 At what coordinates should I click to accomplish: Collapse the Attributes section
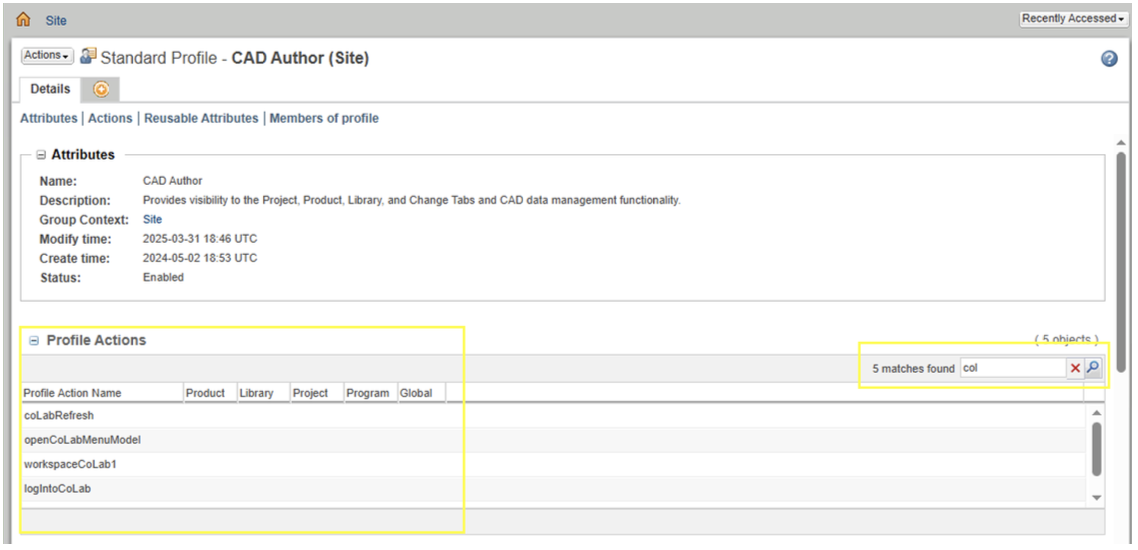[x=41, y=155]
